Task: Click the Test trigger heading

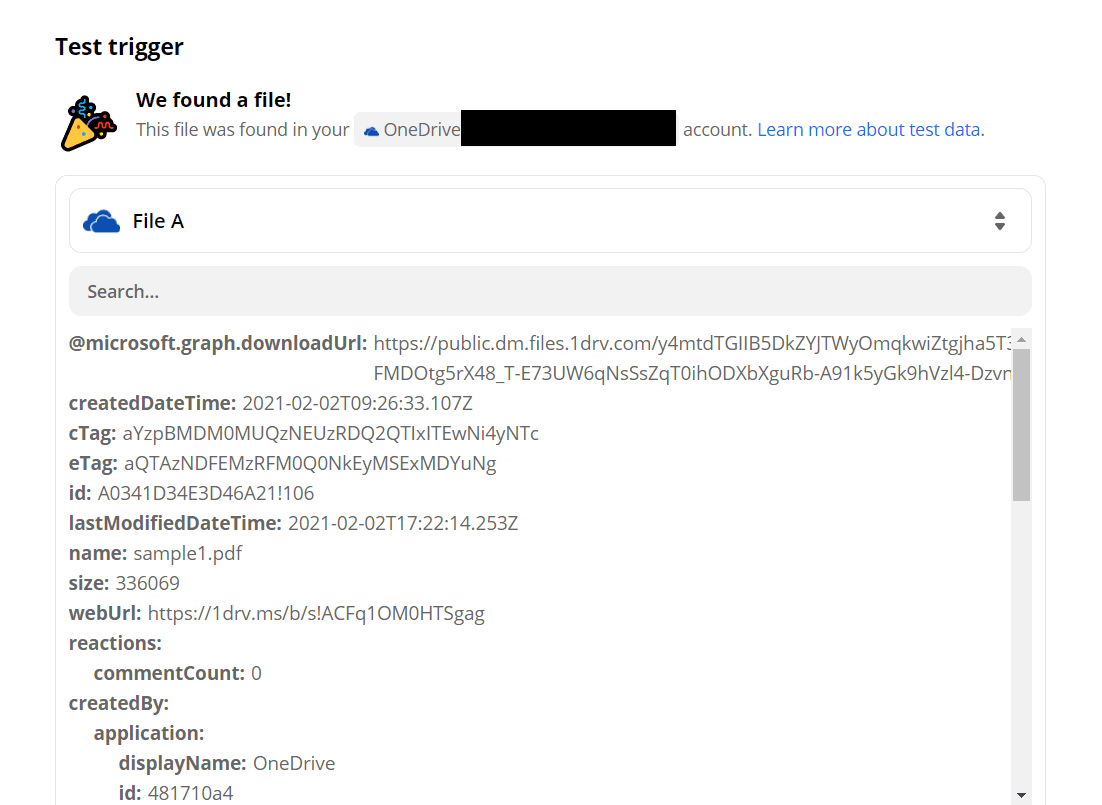Action: (119, 46)
